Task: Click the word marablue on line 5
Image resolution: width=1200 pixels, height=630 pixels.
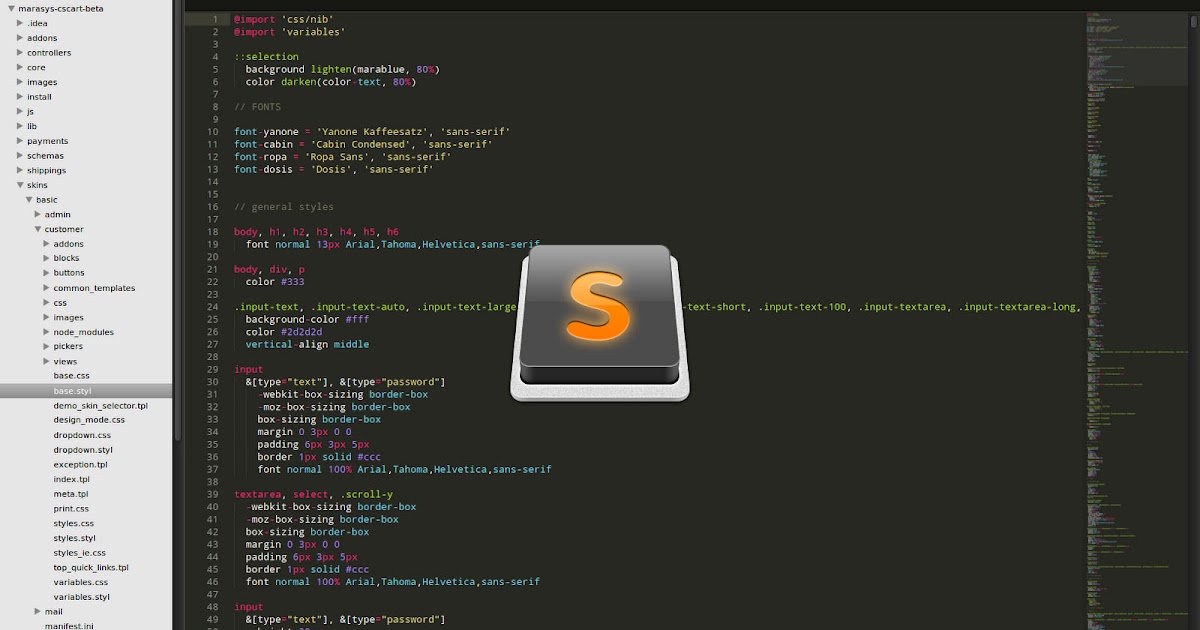Action: [x=382, y=69]
